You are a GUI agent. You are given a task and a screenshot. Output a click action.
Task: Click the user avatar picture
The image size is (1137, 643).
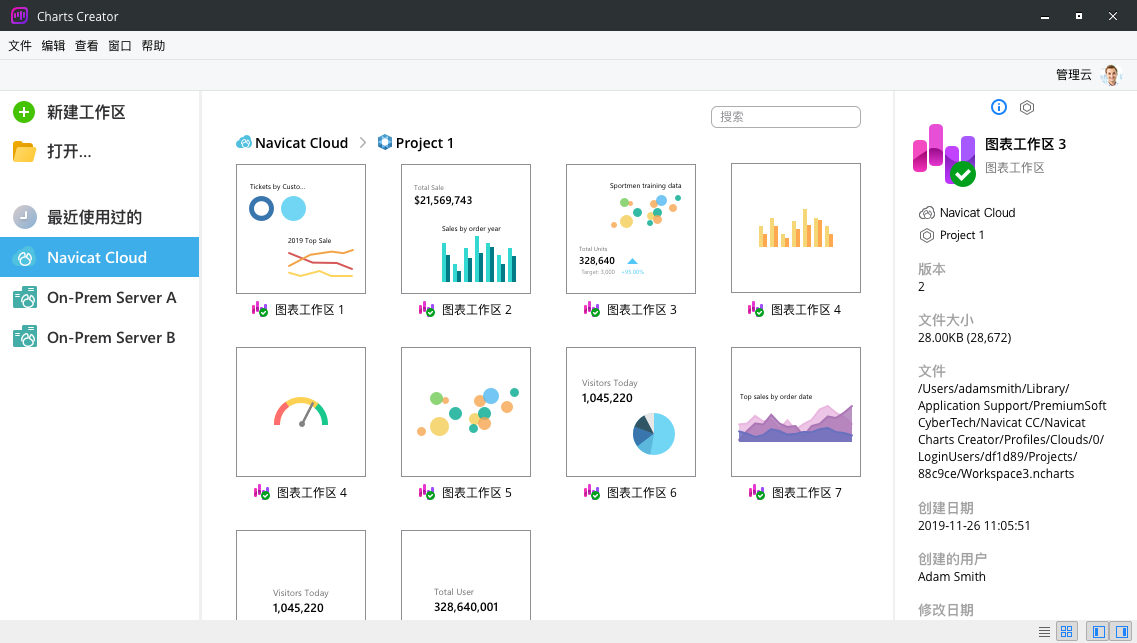tap(1110, 75)
